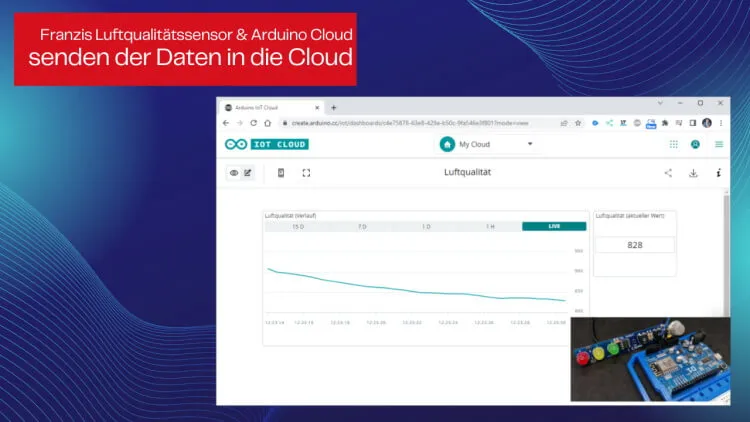Click the teal line in the Luftqualität chart
The width and height of the screenshot is (750, 422).
point(416,290)
